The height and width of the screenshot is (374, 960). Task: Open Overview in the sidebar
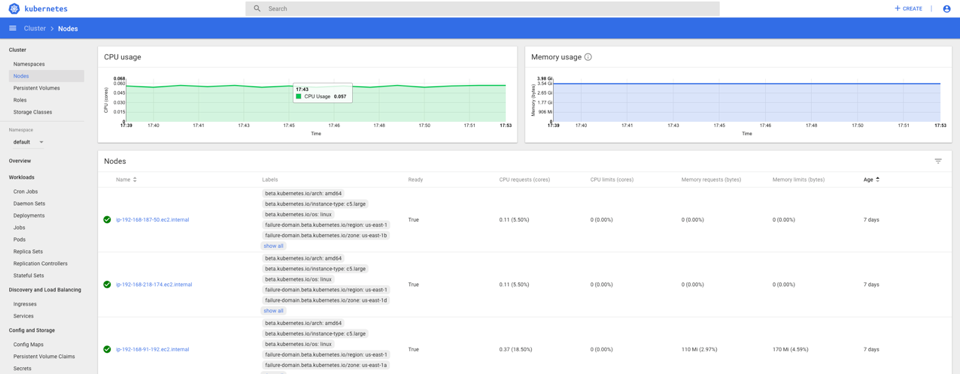tap(20, 161)
